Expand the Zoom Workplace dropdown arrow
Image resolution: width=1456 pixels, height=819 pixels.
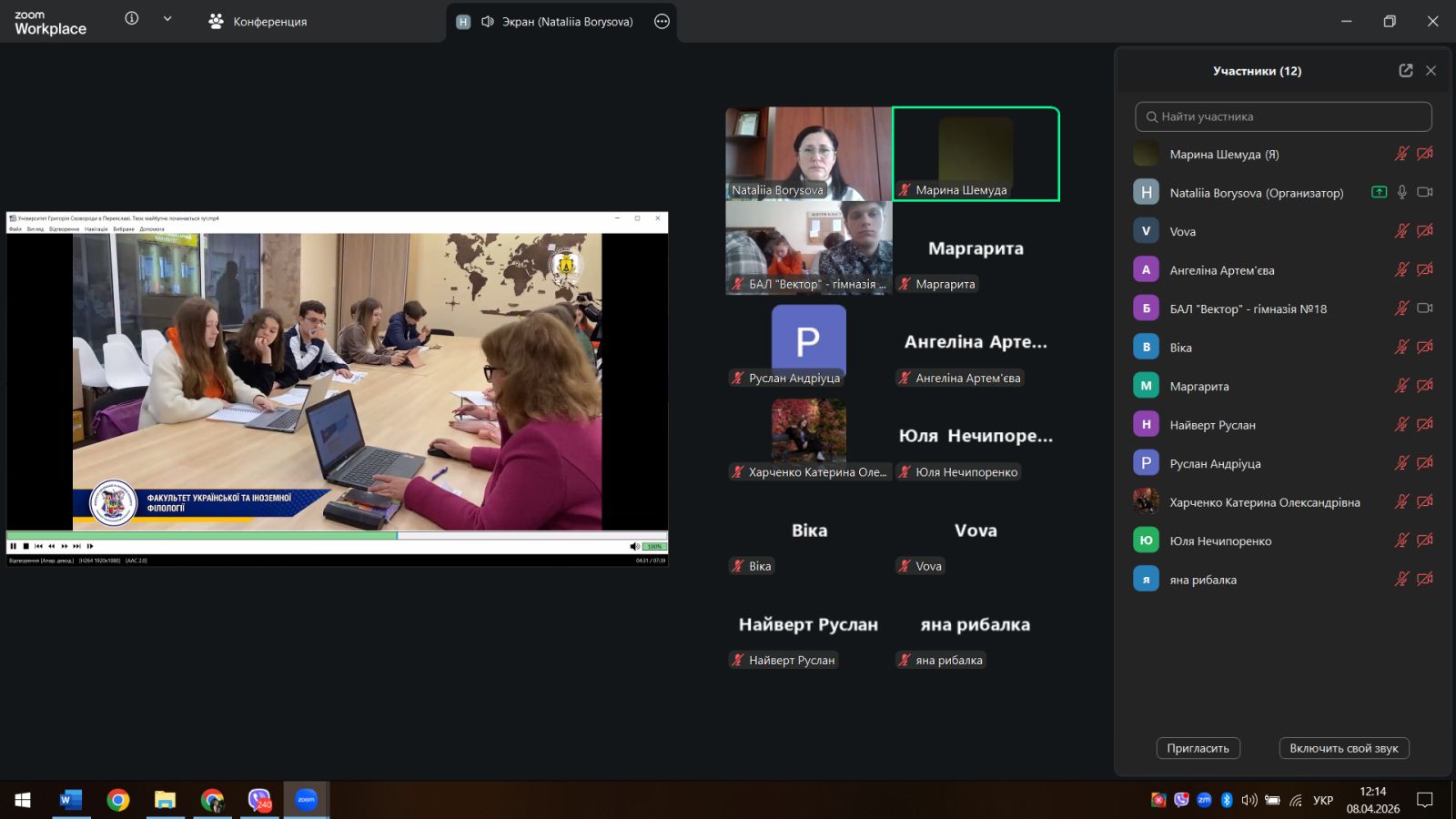(x=167, y=19)
